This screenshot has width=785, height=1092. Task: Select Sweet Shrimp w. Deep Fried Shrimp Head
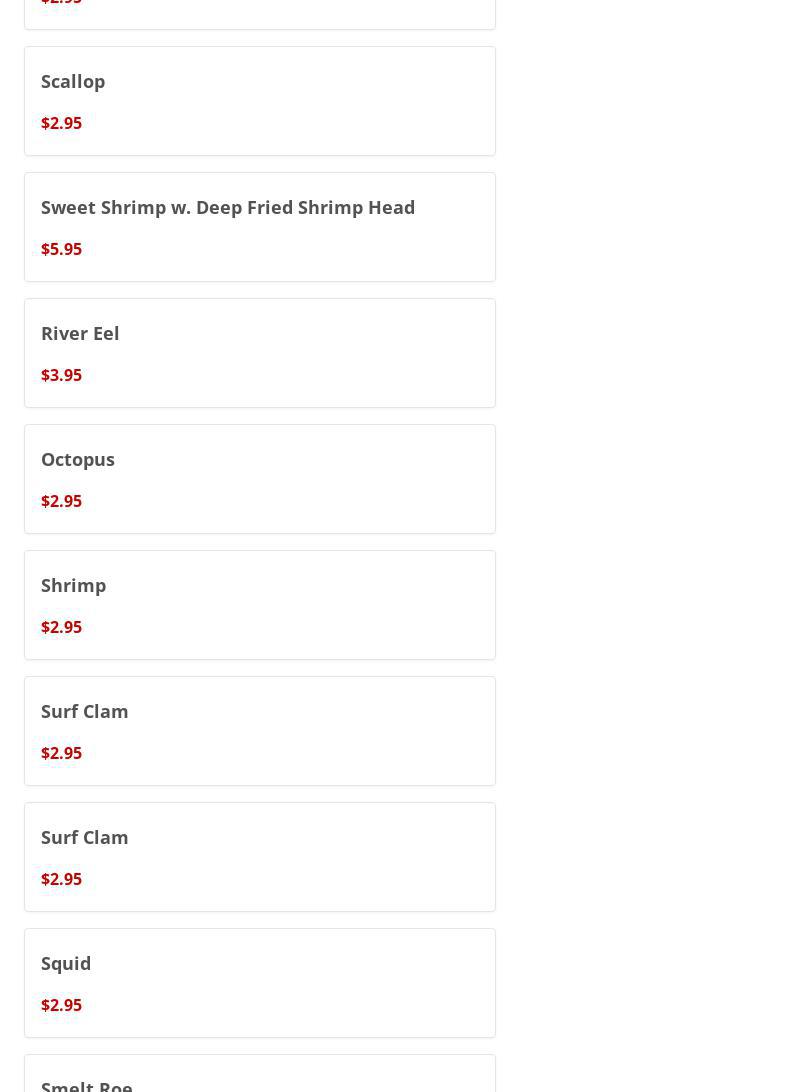coord(227,207)
